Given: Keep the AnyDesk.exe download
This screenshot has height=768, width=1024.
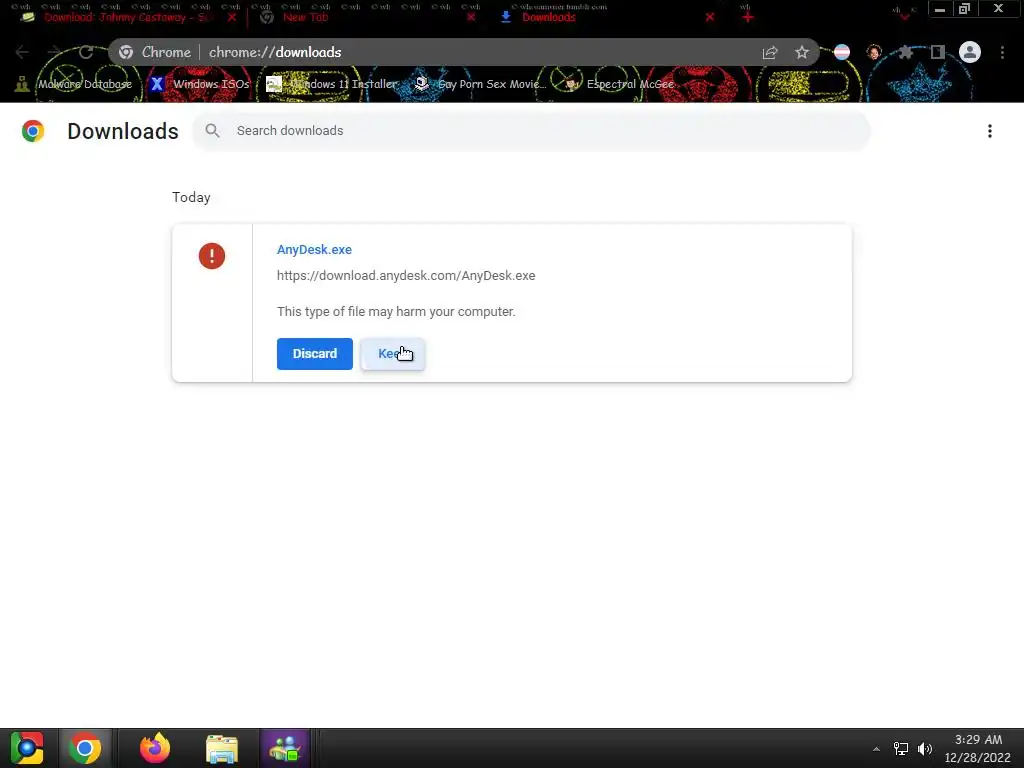Looking at the screenshot, I should point(392,353).
